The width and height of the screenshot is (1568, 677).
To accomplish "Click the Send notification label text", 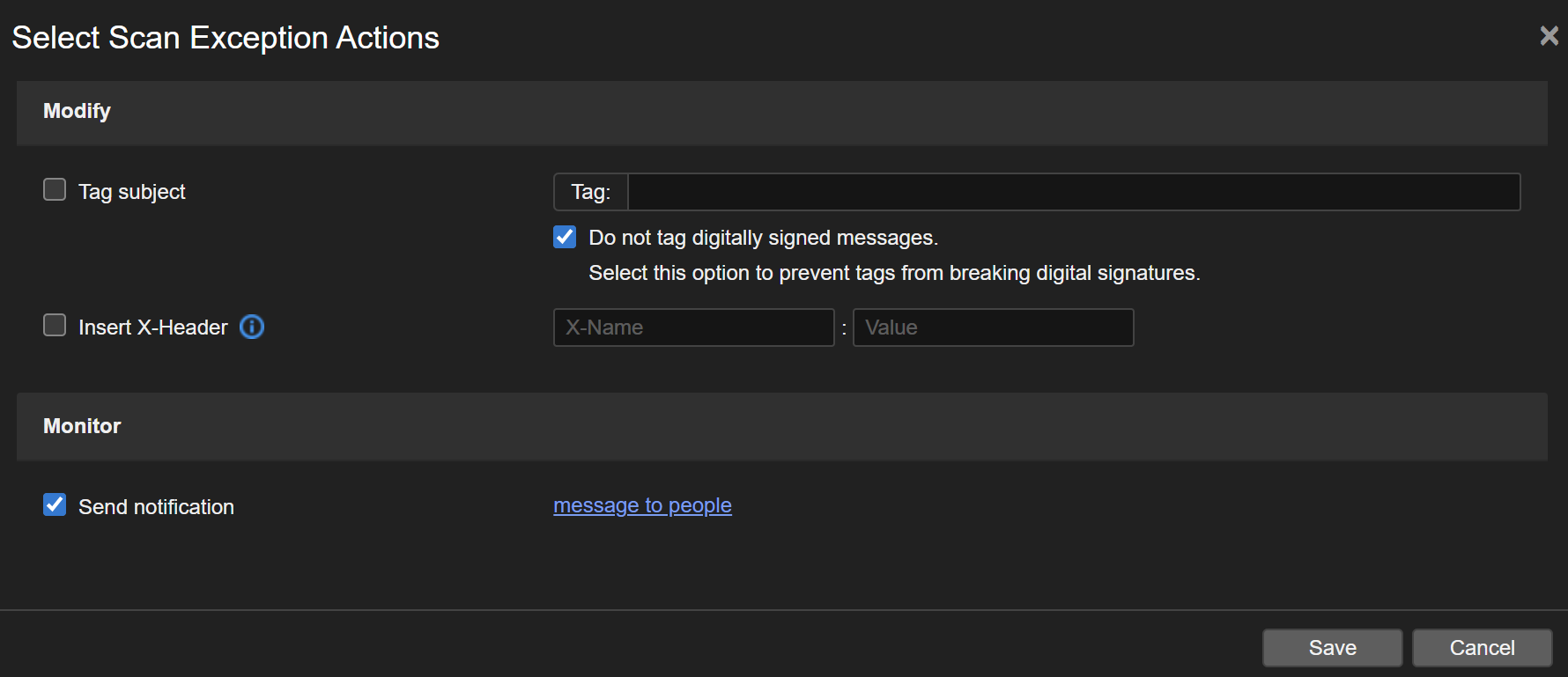I will (156, 507).
